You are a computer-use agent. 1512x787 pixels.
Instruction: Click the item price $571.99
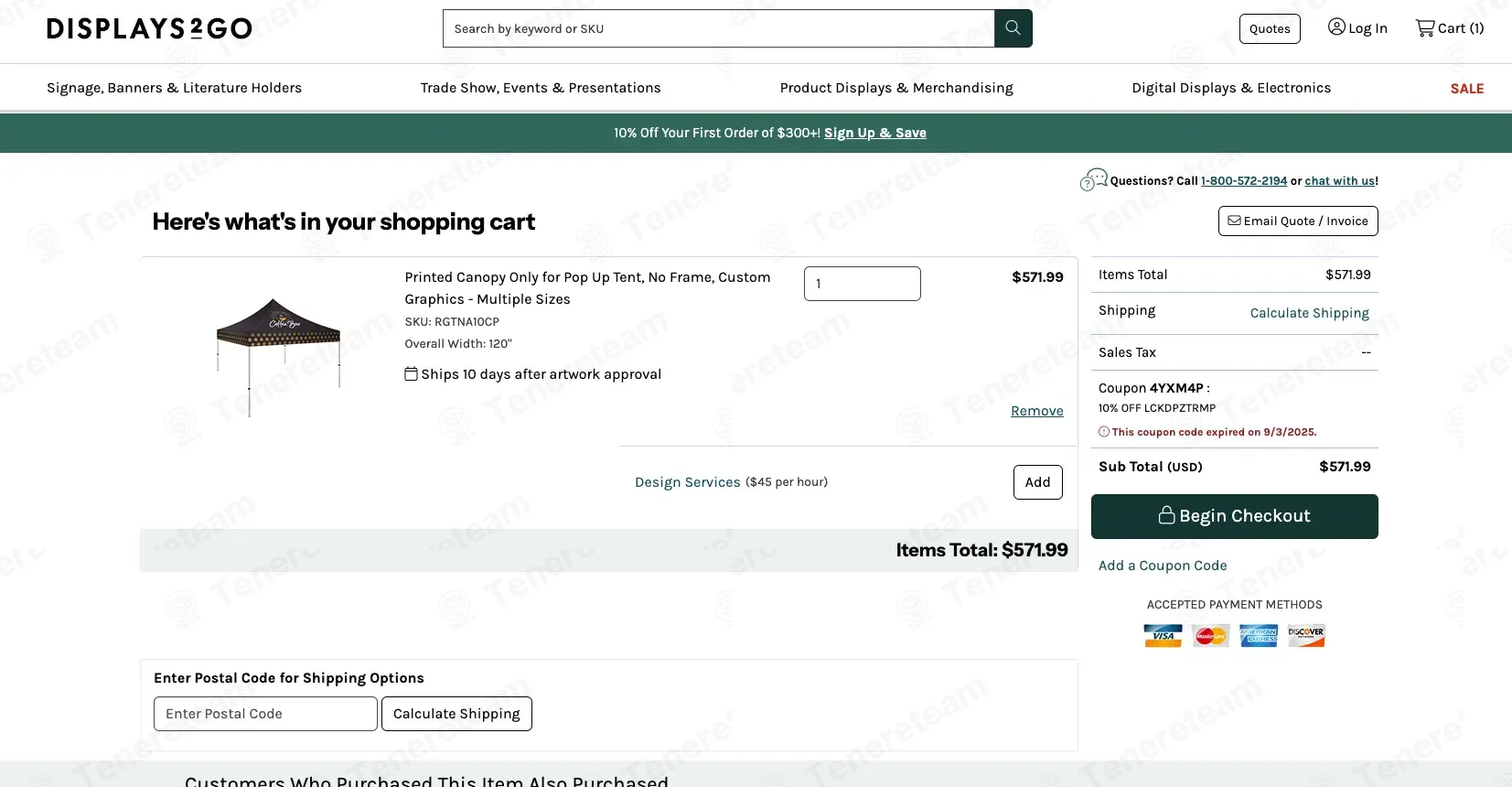click(1037, 277)
